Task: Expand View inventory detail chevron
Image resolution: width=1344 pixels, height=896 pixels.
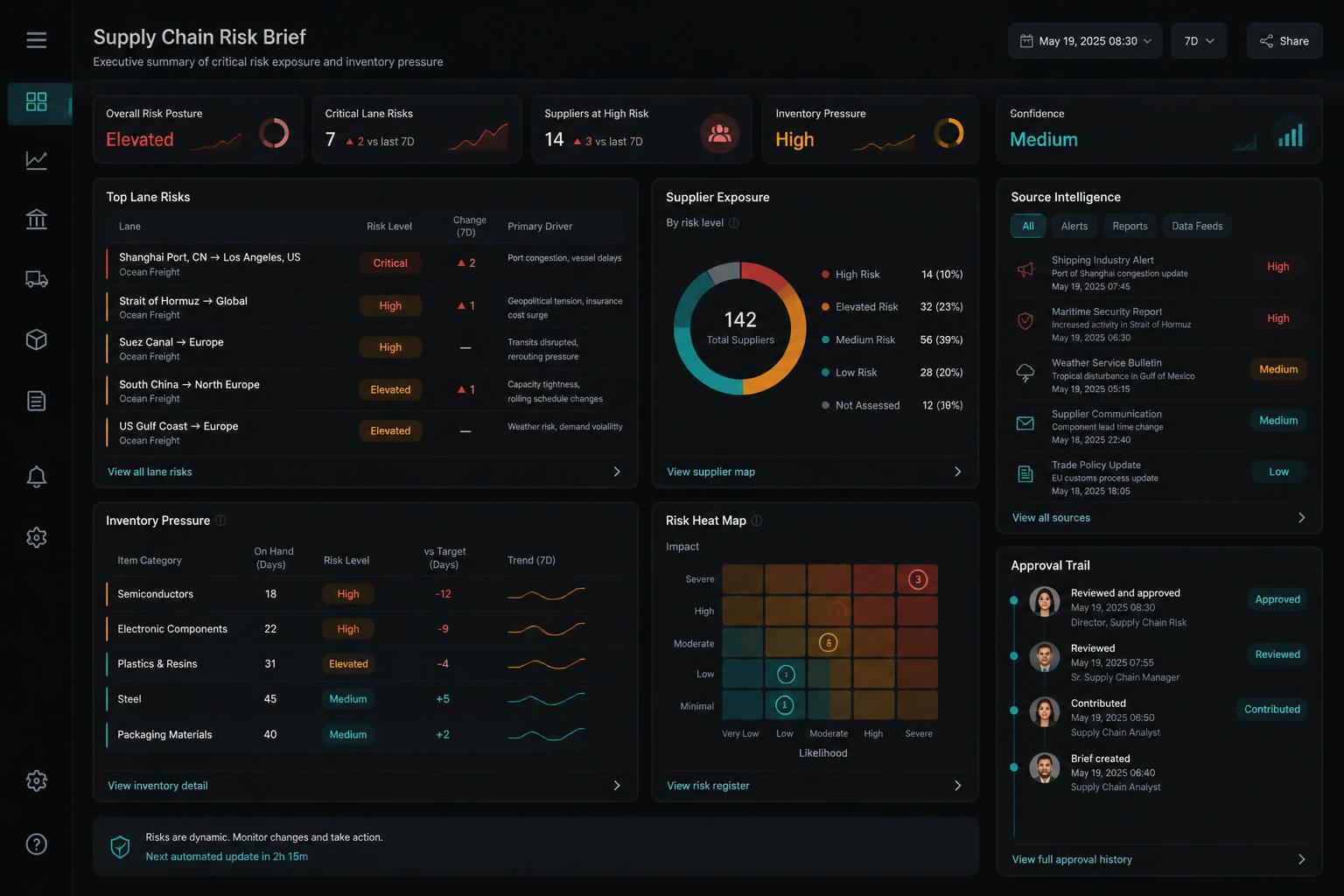Action: pyautogui.click(x=617, y=786)
